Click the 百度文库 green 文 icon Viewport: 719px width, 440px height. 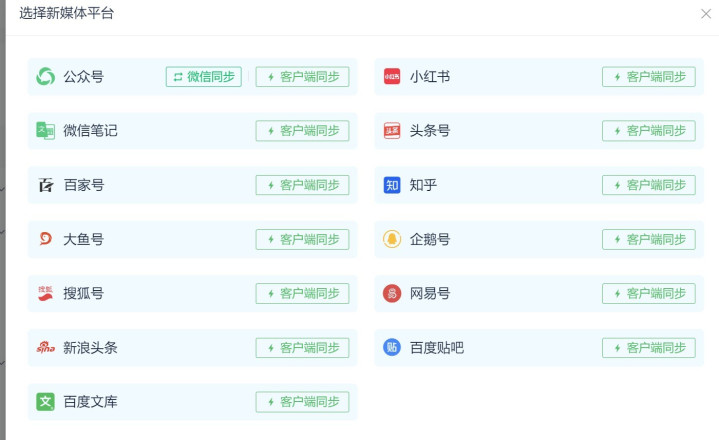coord(45,402)
